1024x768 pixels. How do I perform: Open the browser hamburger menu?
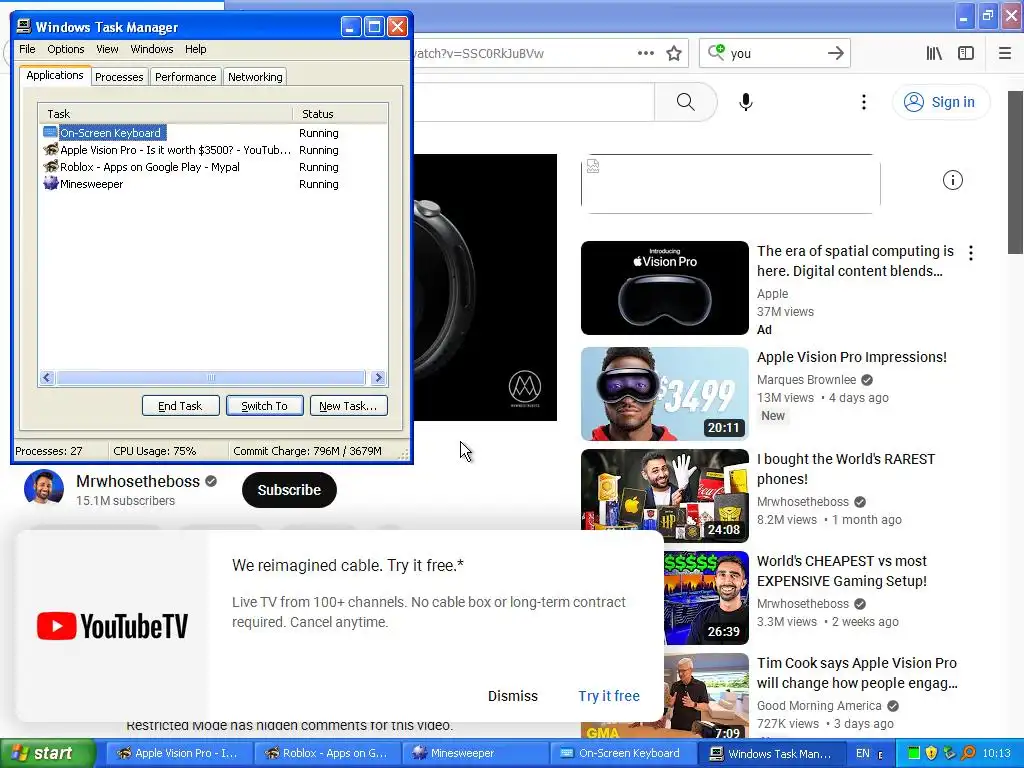(x=1005, y=53)
